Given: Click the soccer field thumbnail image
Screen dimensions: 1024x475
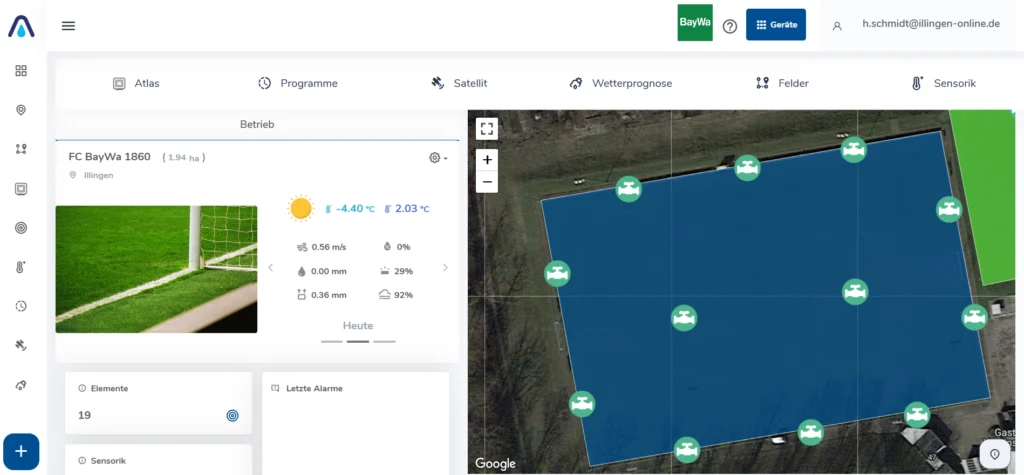Looking at the screenshot, I should click(156, 269).
